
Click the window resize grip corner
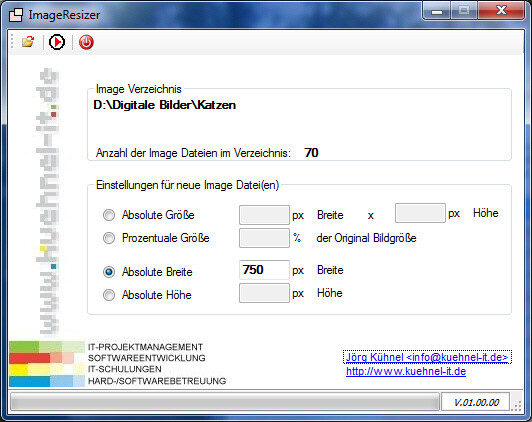[x=517, y=405]
